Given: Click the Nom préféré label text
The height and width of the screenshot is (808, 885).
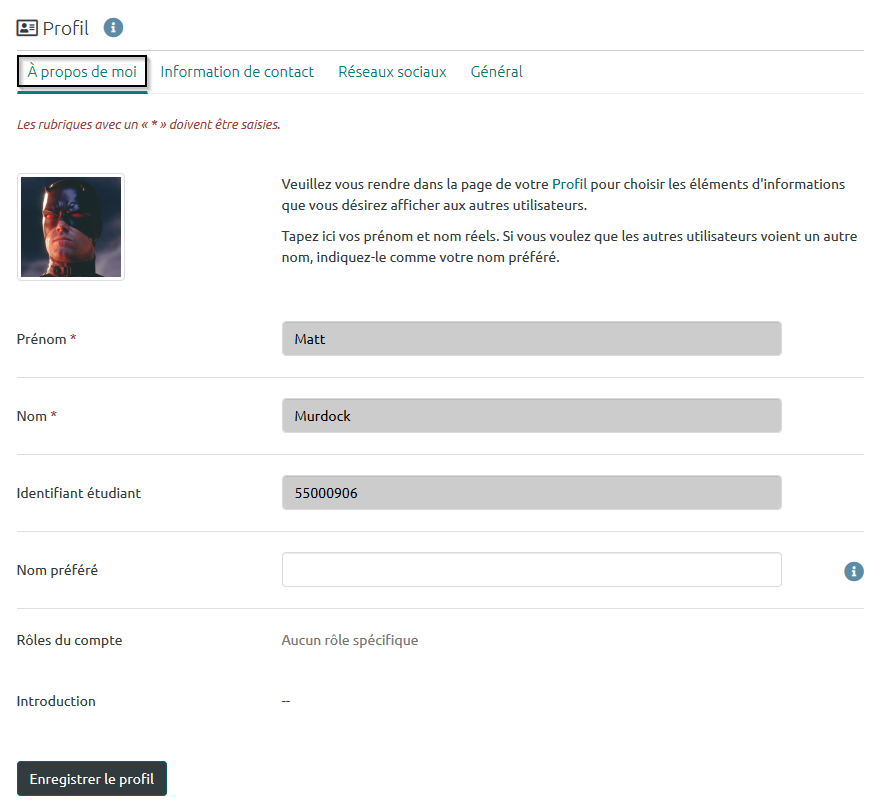Looking at the screenshot, I should pos(57,570).
